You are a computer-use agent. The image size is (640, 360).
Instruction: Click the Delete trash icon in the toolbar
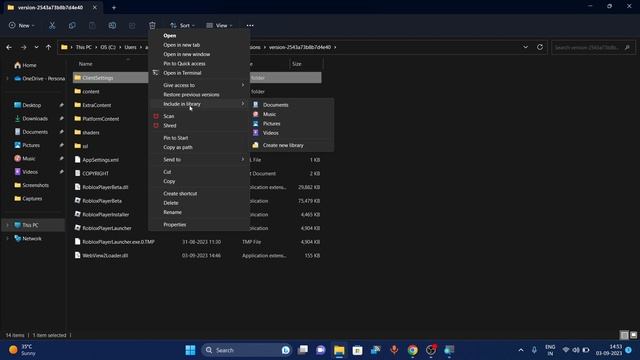click(x=152, y=25)
